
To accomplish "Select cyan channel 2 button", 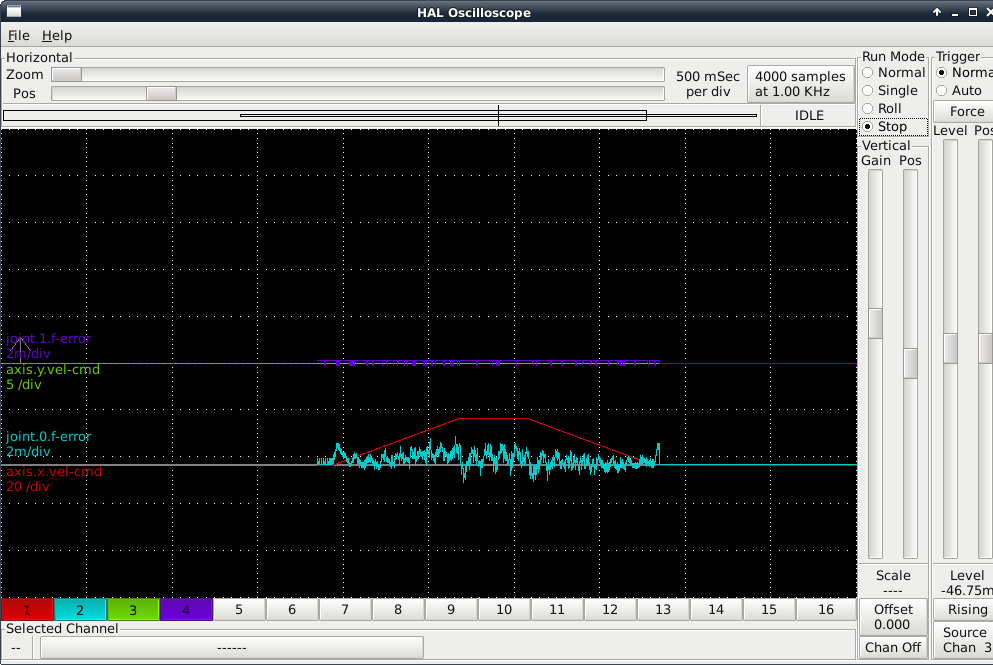I will [80, 610].
